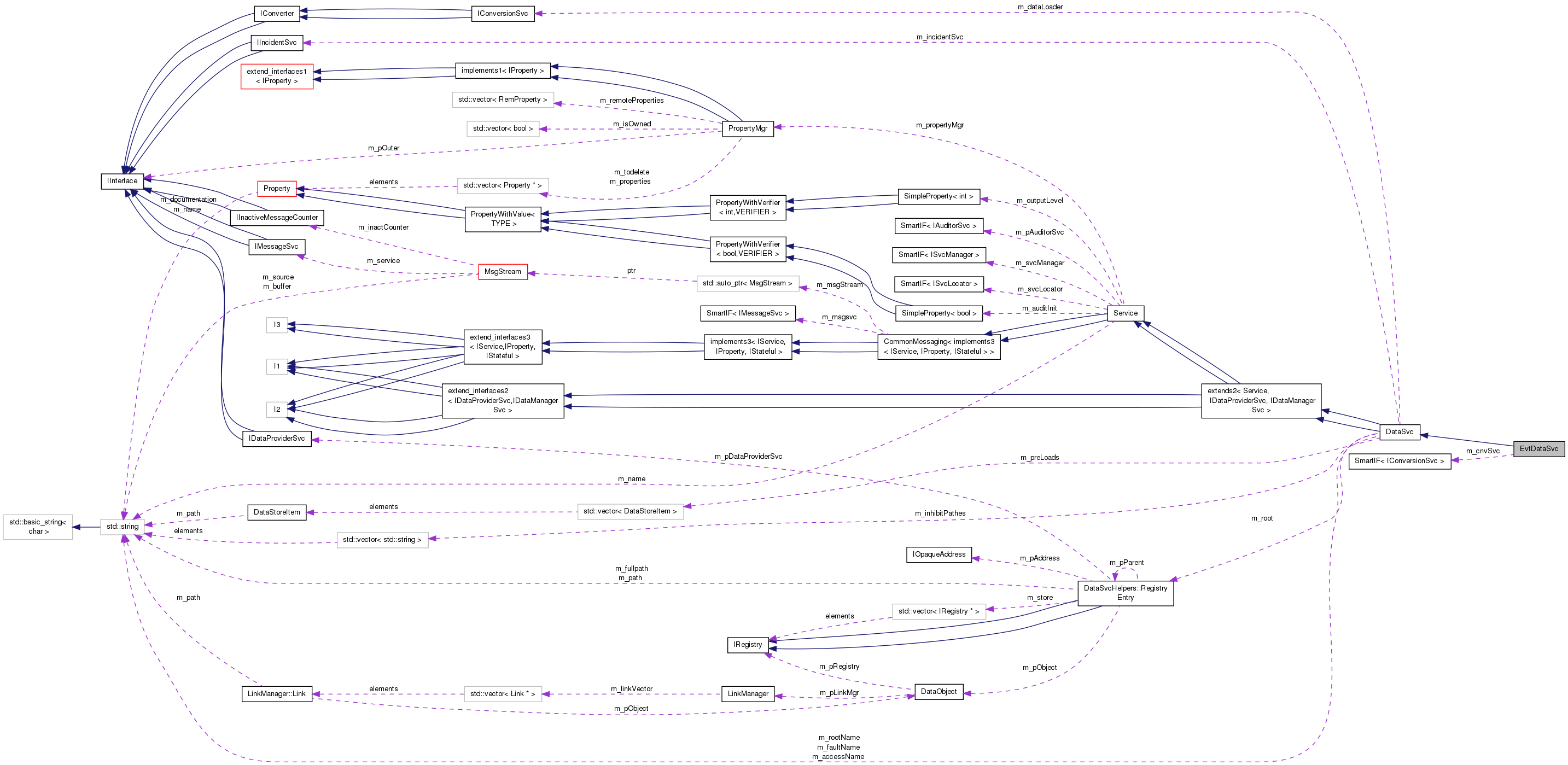Select the IRegistry node
This screenshot has width=1568, height=765.
pos(748,645)
